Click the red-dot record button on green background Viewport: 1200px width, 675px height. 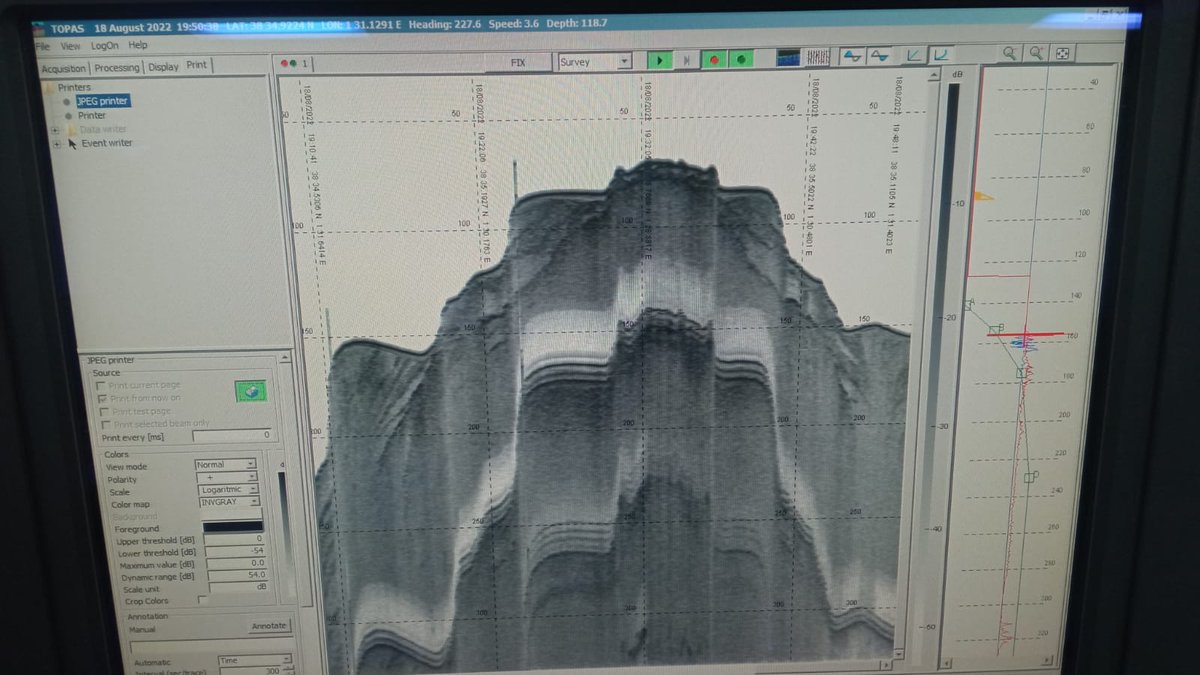[714, 59]
